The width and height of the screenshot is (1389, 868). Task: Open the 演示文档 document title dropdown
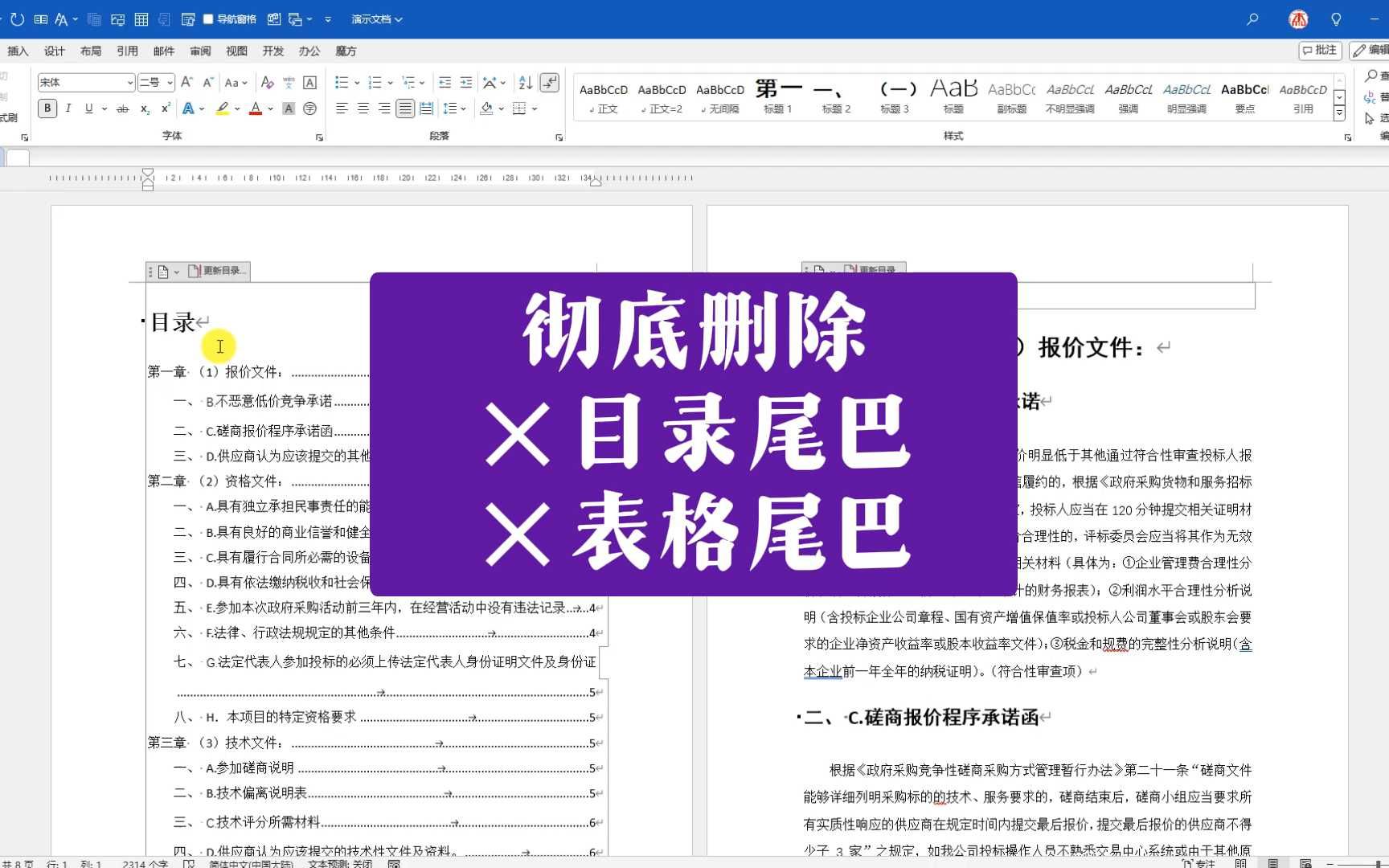point(376,18)
